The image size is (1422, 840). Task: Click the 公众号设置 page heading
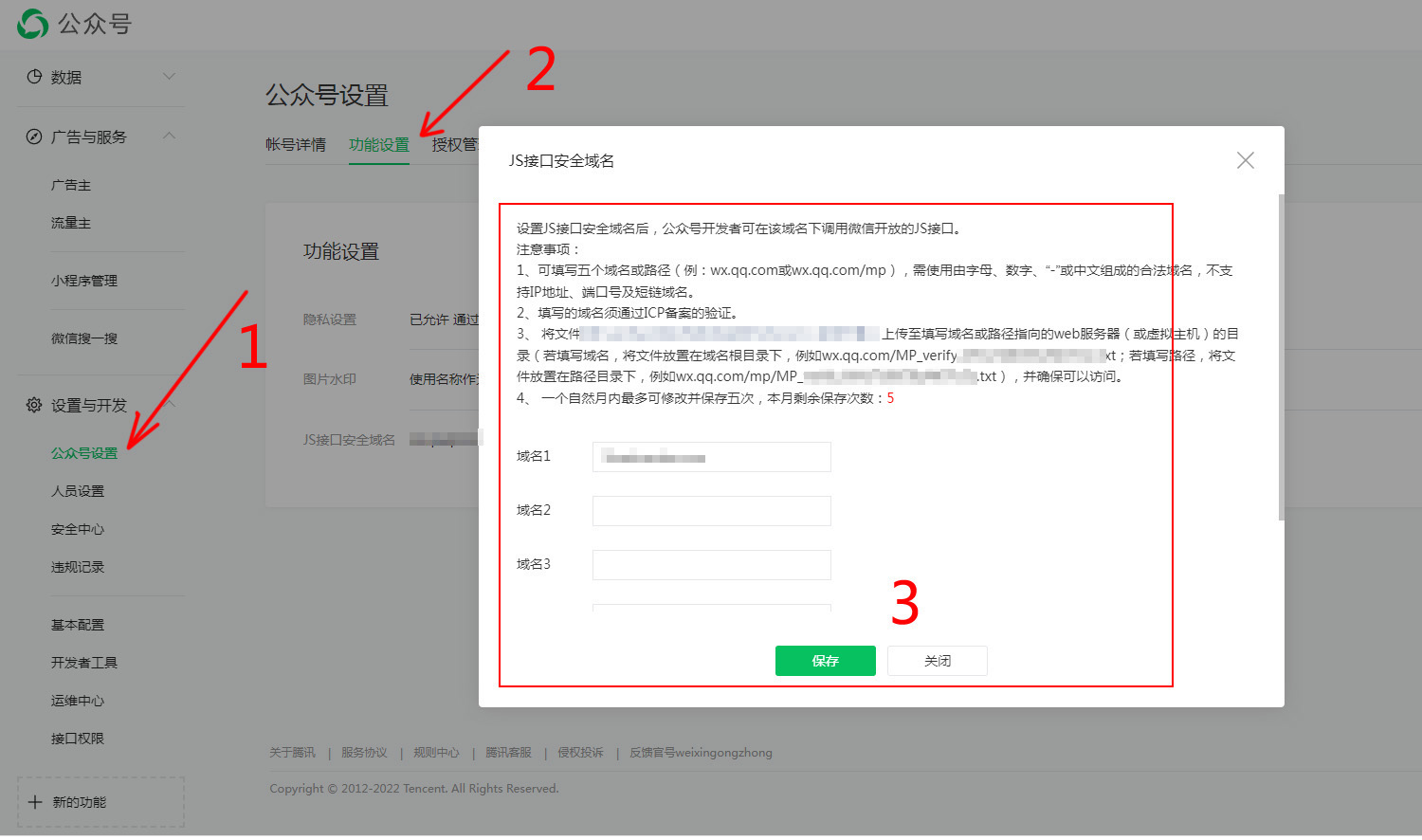[327, 96]
